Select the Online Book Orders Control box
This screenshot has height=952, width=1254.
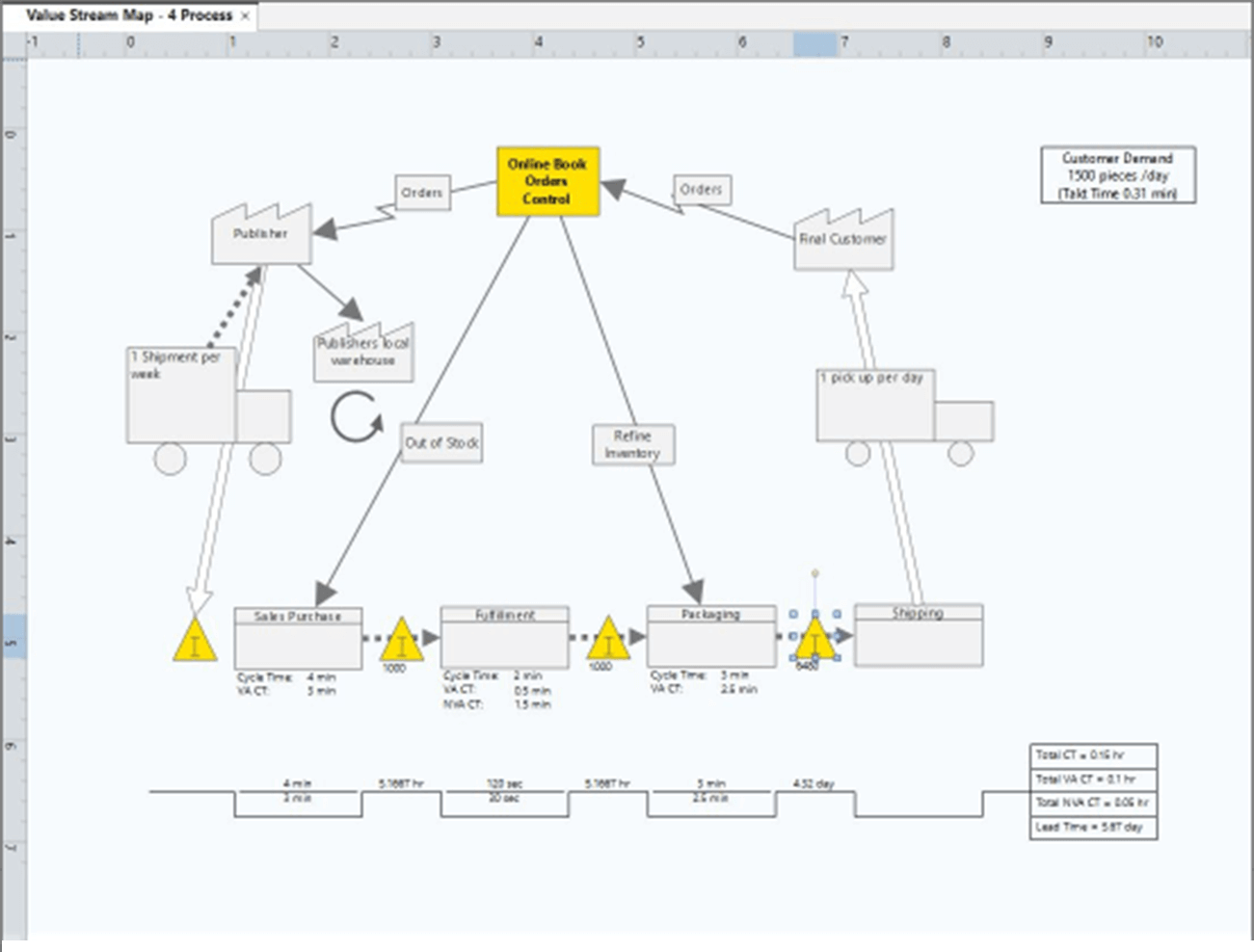547,181
